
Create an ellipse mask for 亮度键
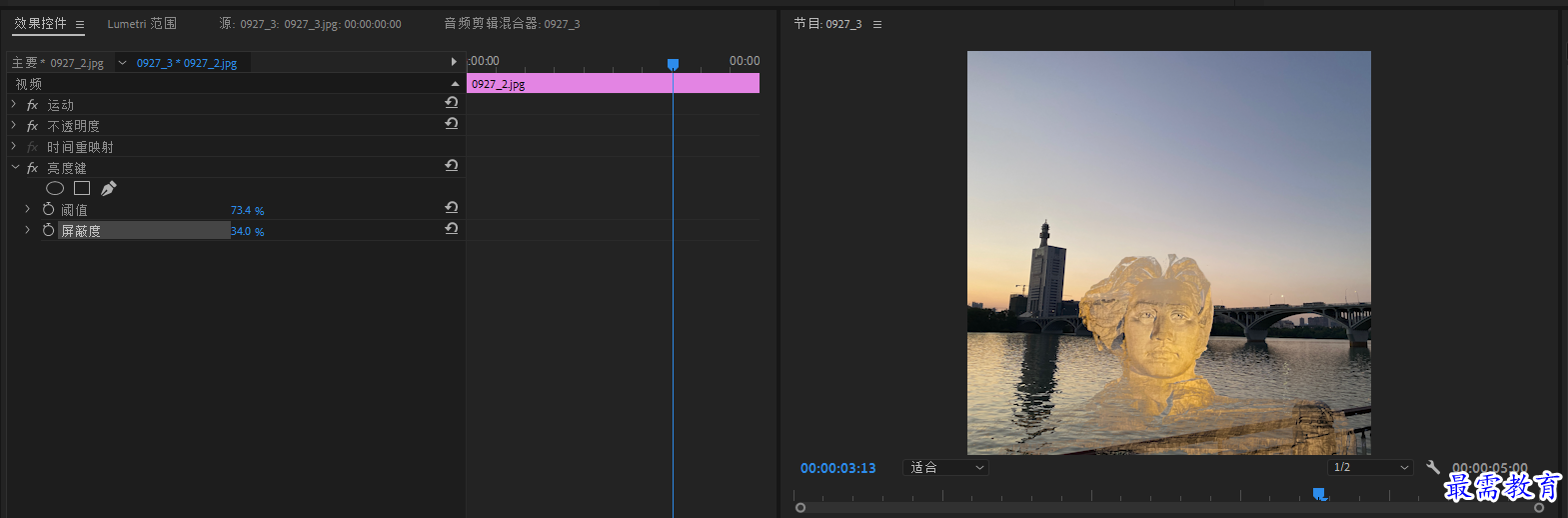pos(55,188)
